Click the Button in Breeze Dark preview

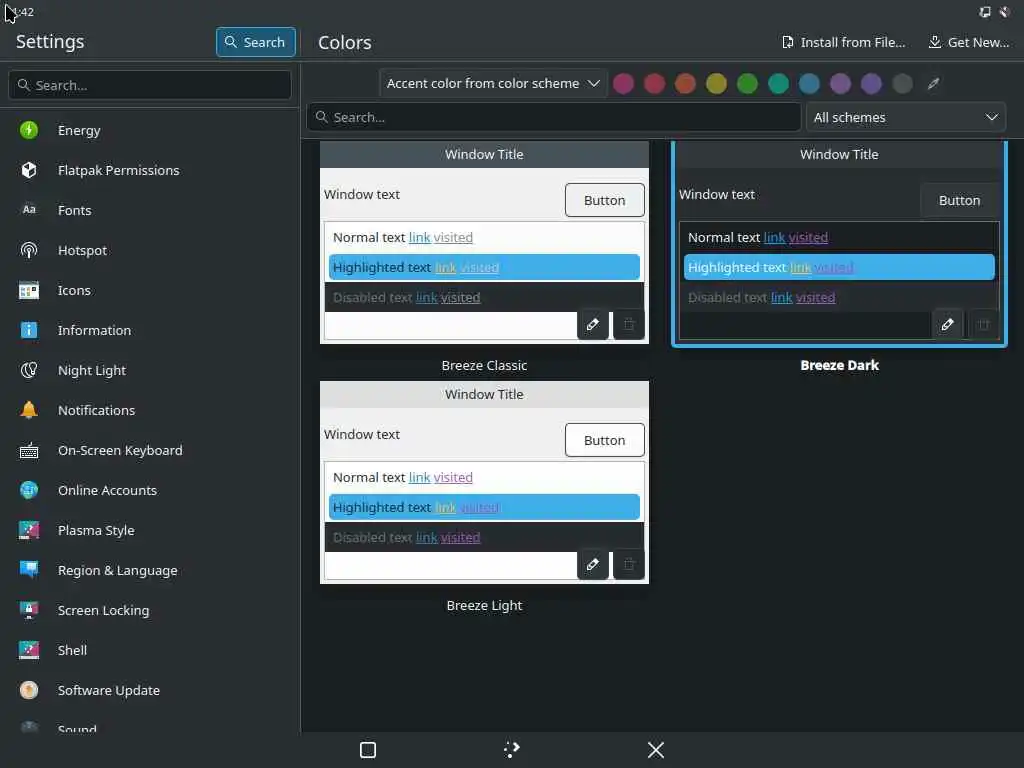click(x=959, y=200)
